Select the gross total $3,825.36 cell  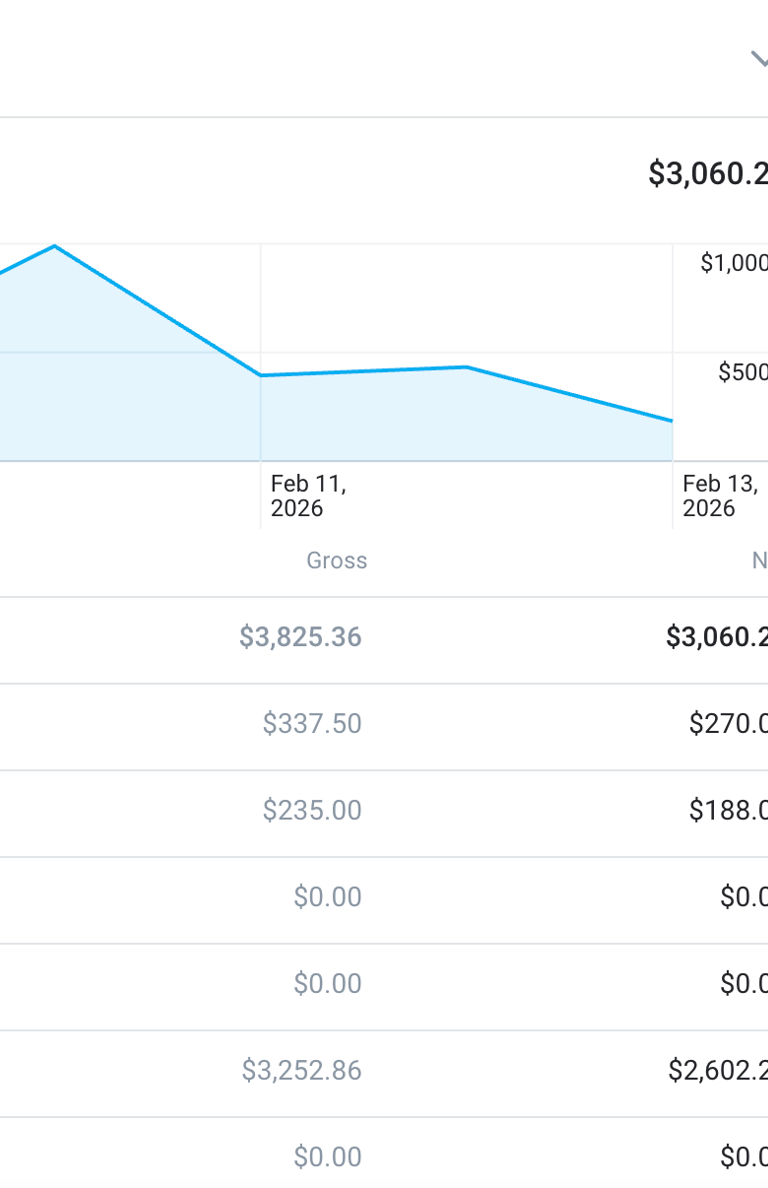pos(300,637)
